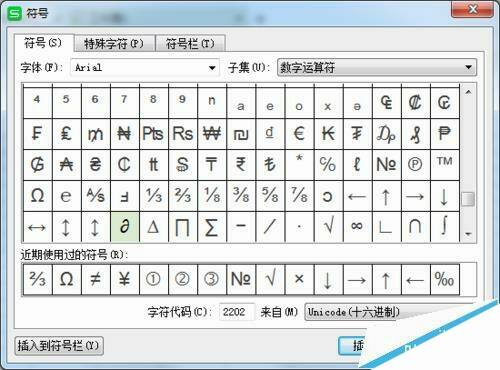Pick the three eighths ⅜ fraction
The height and width of the screenshot is (370, 500).
pos(241,196)
